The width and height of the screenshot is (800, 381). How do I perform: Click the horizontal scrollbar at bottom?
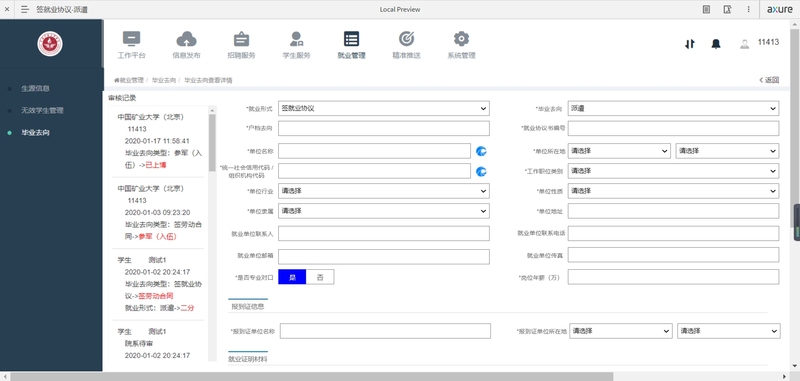tap(311, 376)
